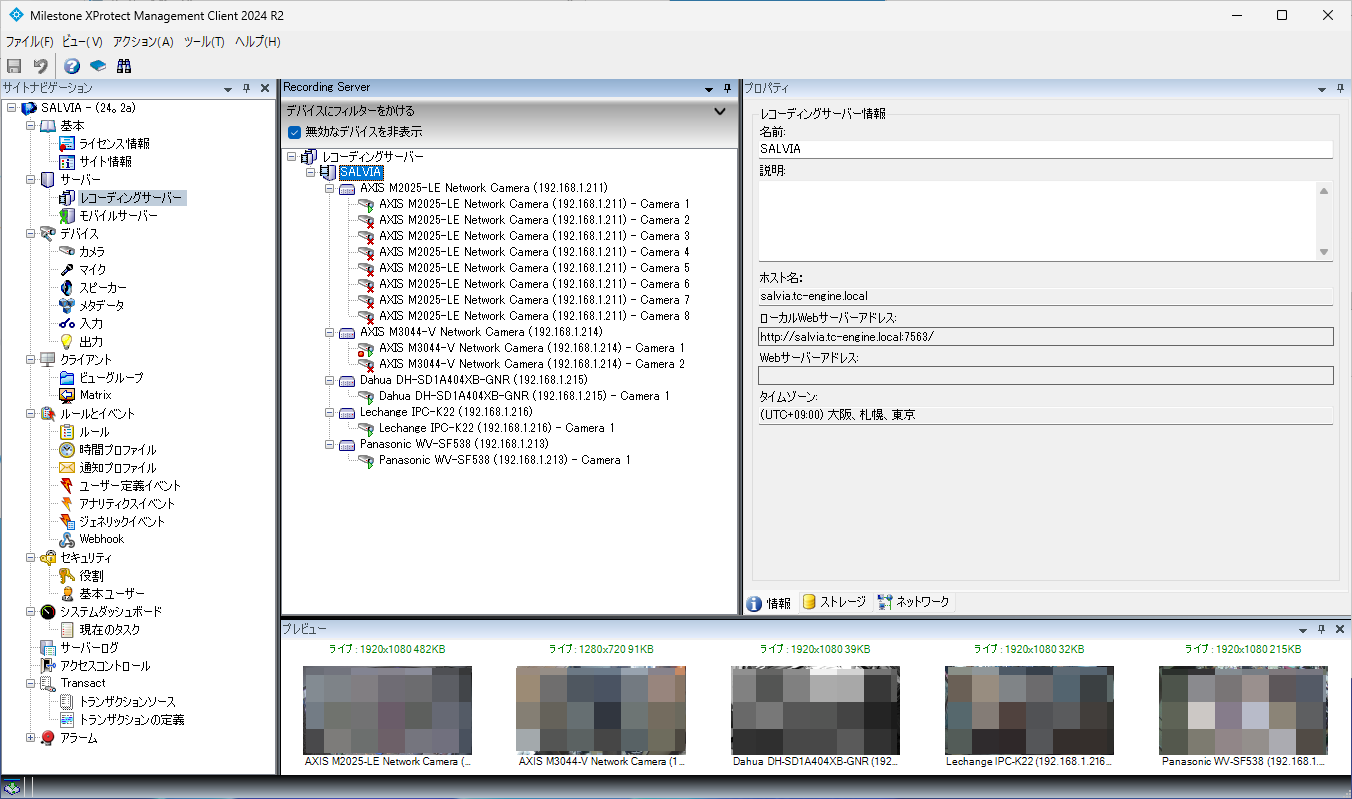Open 基本ユーザー under セキュリティ
The width and height of the screenshot is (1352, 799).
pyautogui.click(x=112, y=594)
